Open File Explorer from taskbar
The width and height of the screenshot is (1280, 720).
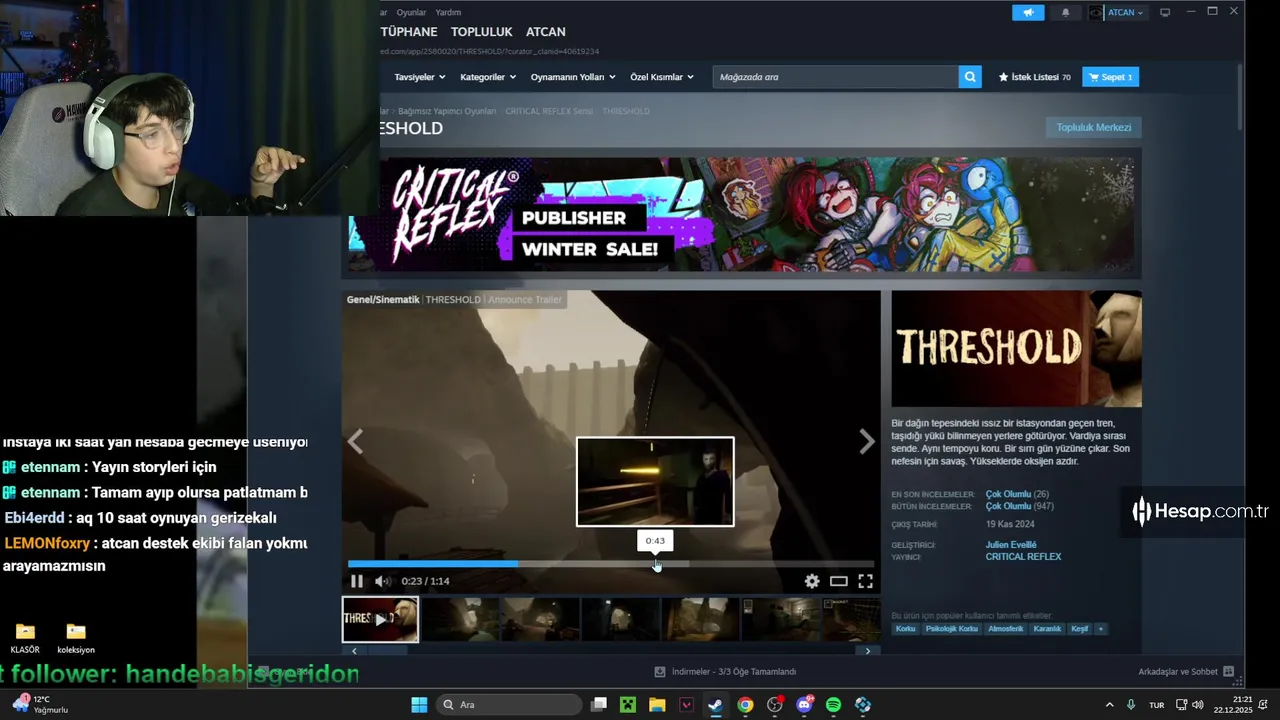[657, 705]
